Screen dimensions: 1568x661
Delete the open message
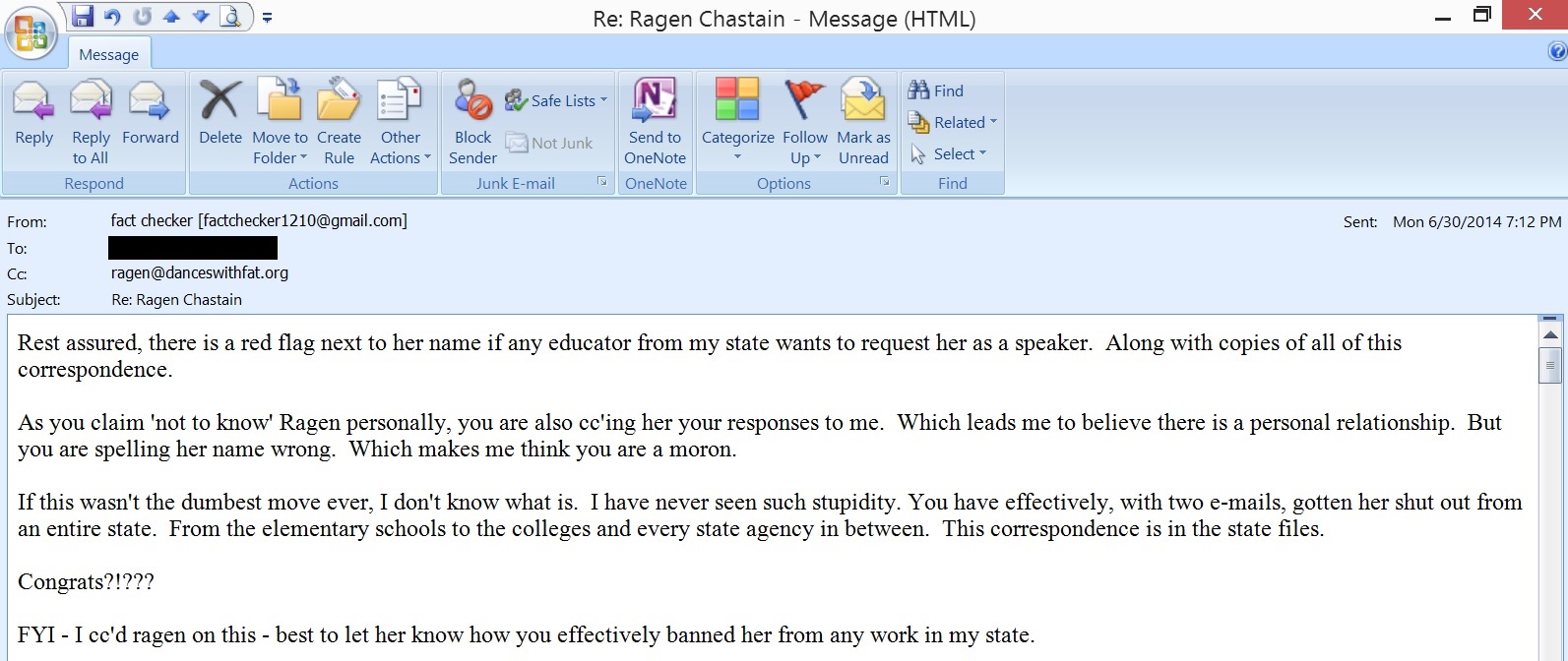tap(220, 101)
